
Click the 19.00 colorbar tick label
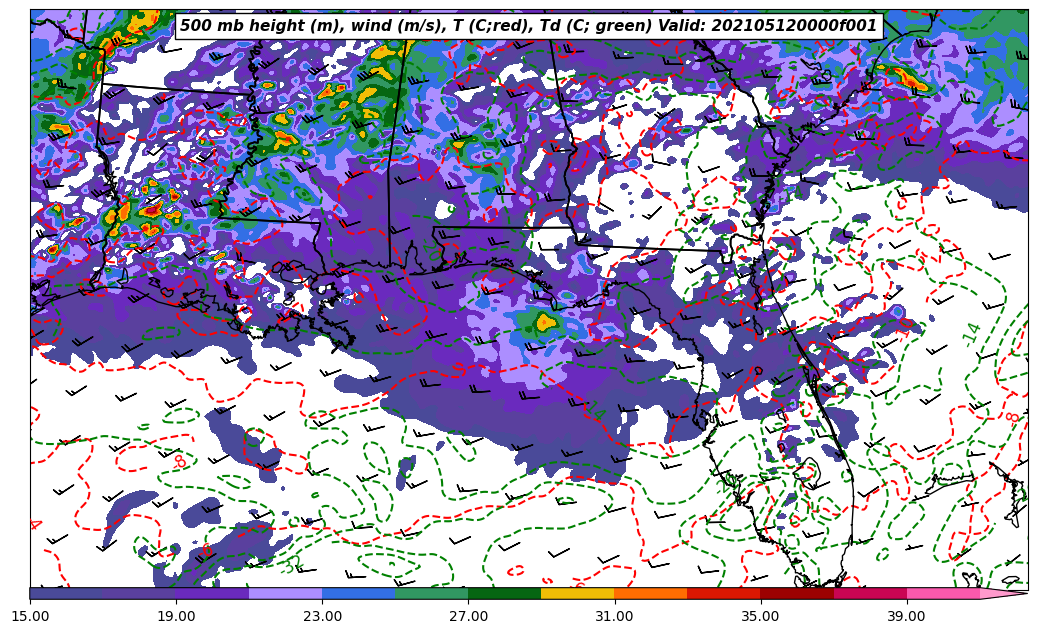click(176, 616)
